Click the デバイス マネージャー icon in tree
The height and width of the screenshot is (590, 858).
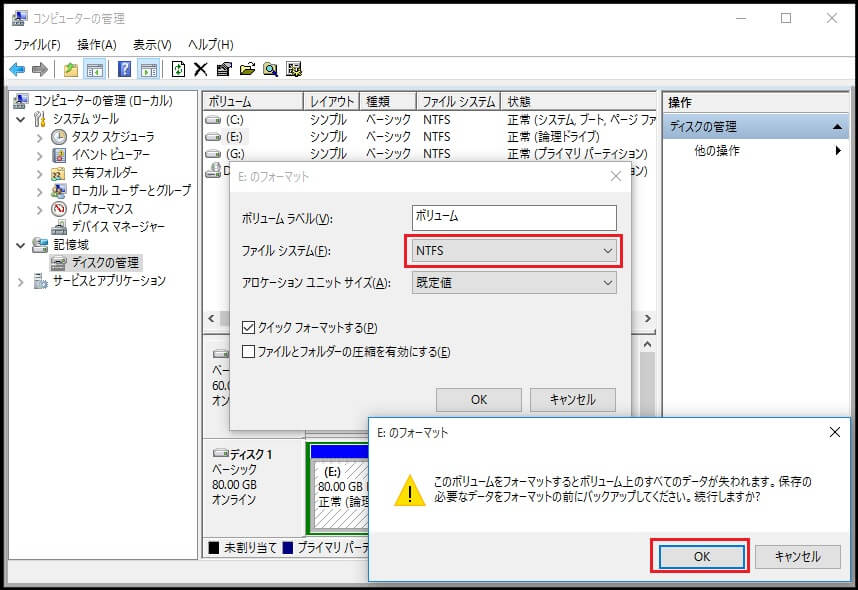tap(59, 227)
